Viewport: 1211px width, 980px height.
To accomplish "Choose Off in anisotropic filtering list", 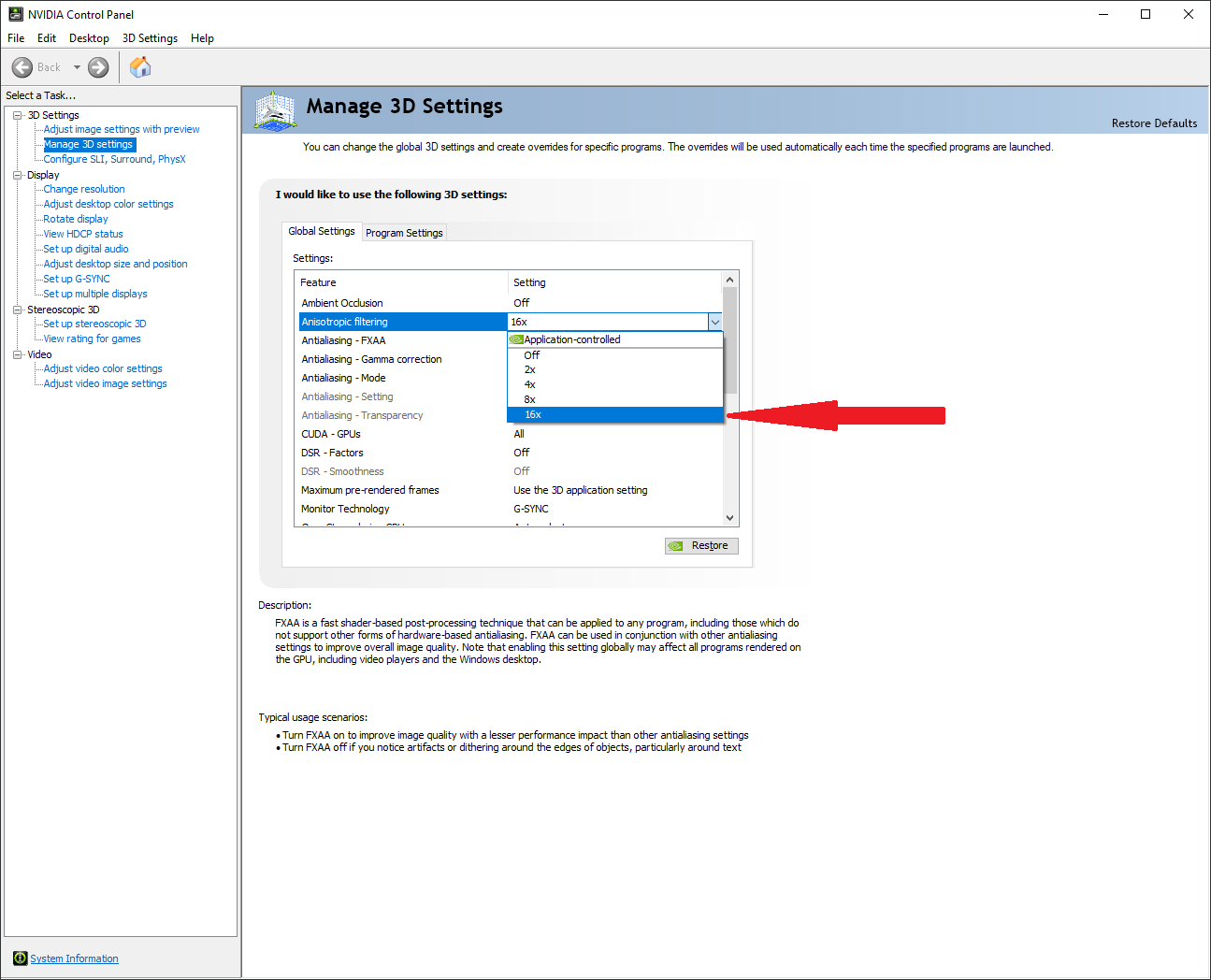I will click(x=615, y=355).
